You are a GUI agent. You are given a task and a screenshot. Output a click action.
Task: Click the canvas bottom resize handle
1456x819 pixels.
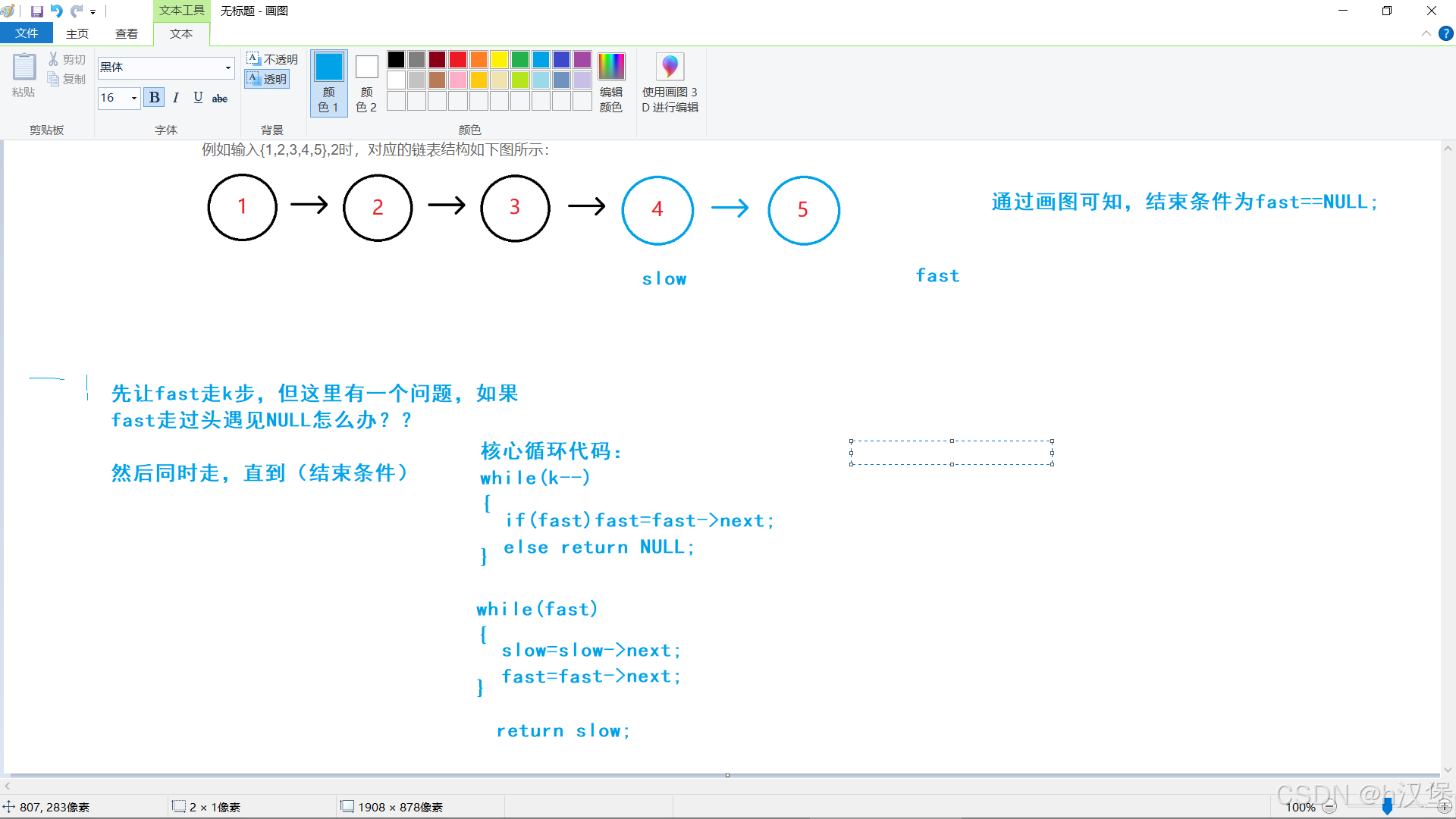pos(727,775)
